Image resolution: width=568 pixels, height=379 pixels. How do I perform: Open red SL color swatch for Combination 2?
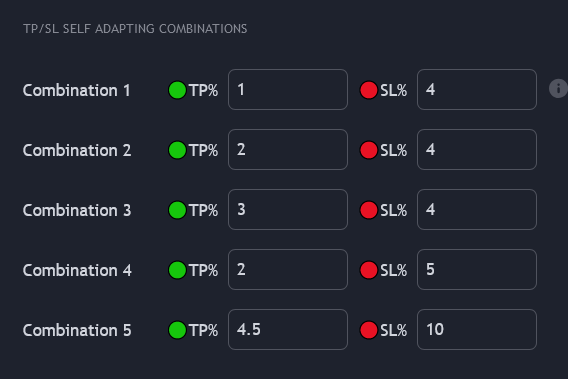click(369, 150)
